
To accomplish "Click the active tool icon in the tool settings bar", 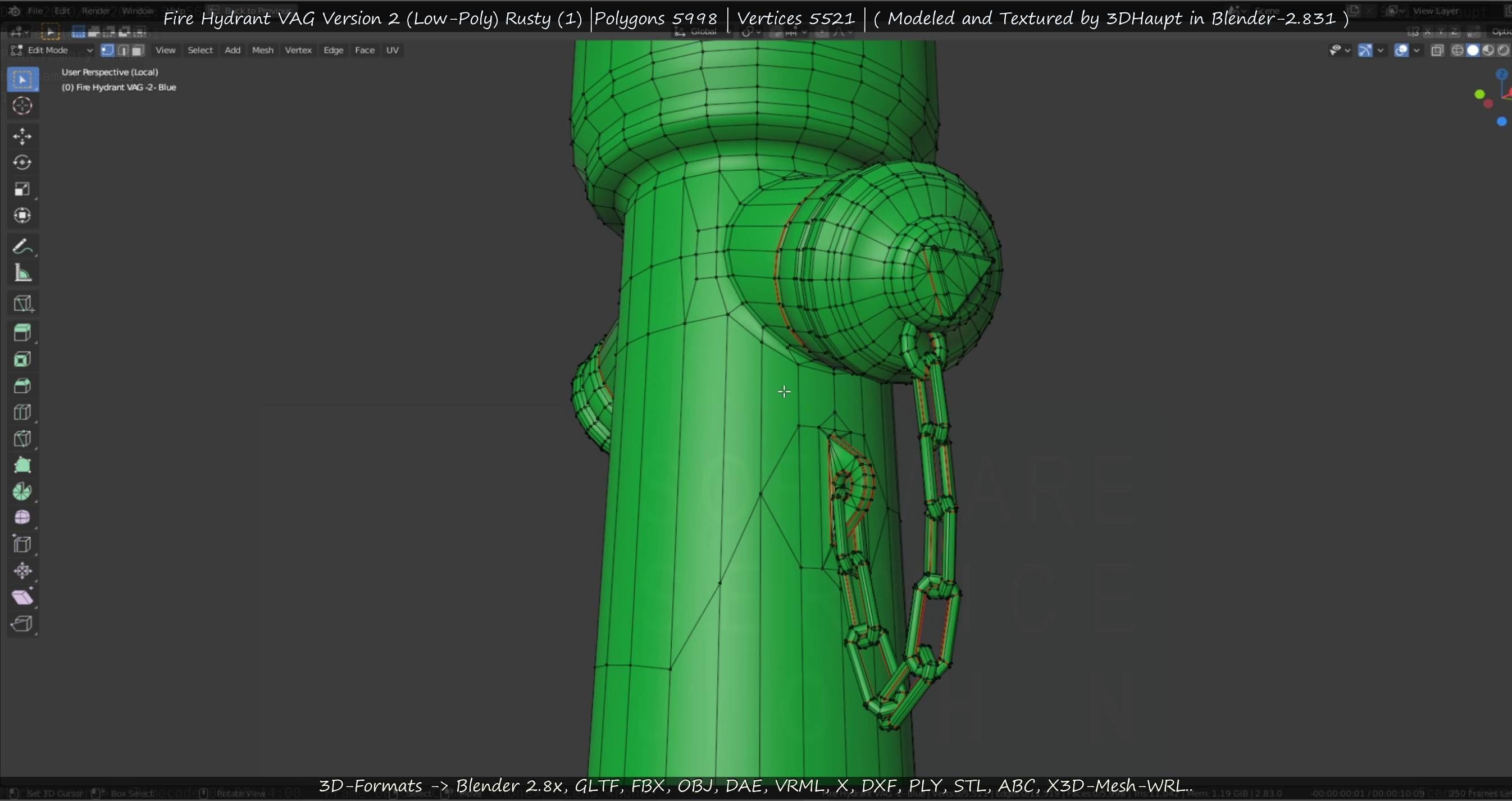I will [51, 31].
